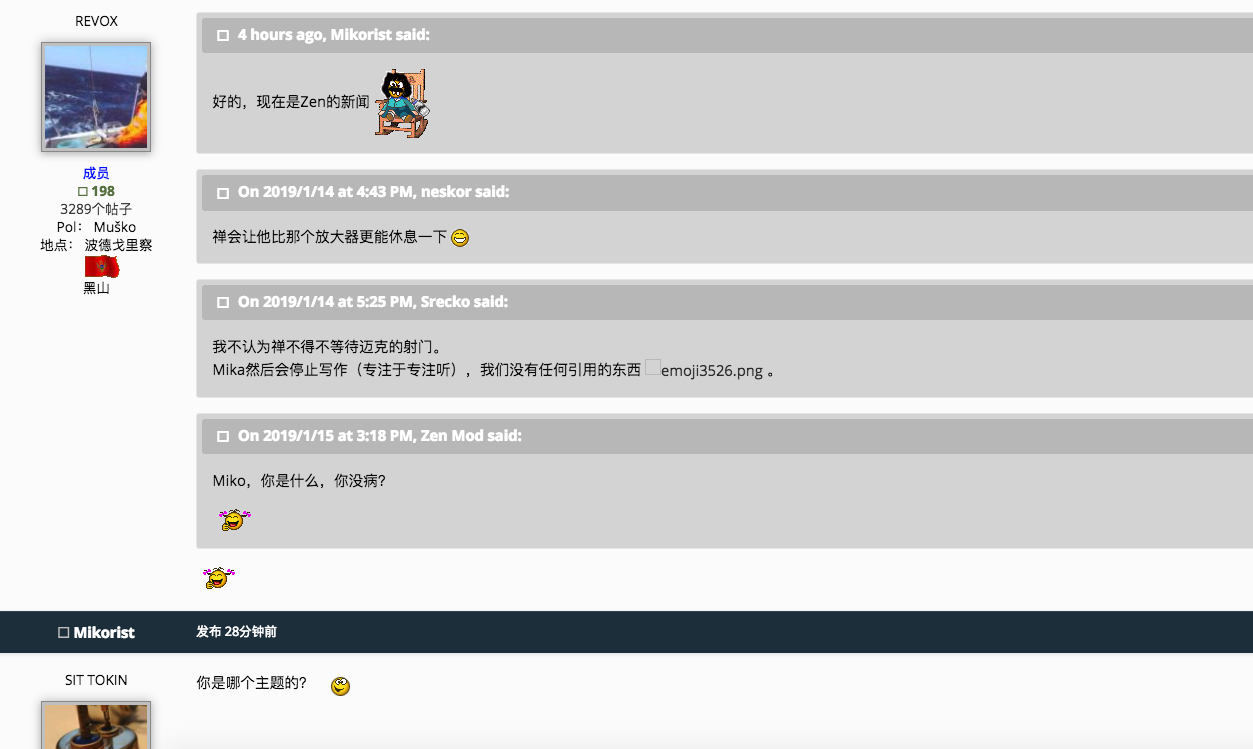This screenshot has height=749, width=1253.
Task: Open Mikorist's SIT TOKIN avatar image
Action: pos(96,726)
